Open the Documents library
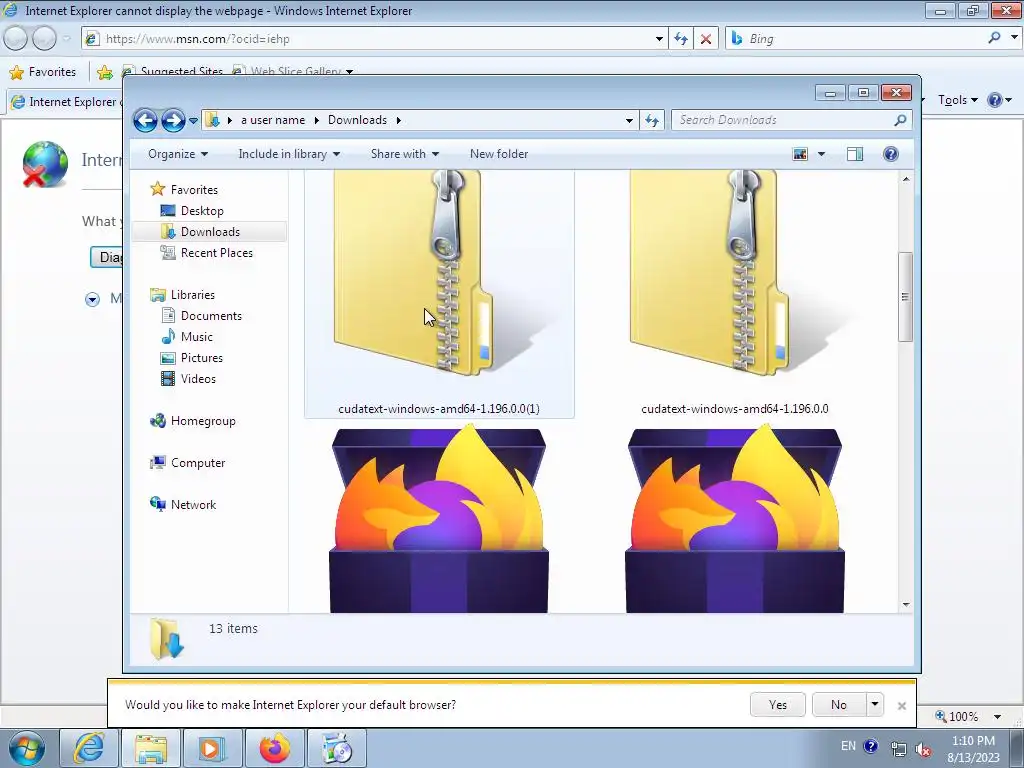The image size is (1024, 768). [x=211, y=316]
